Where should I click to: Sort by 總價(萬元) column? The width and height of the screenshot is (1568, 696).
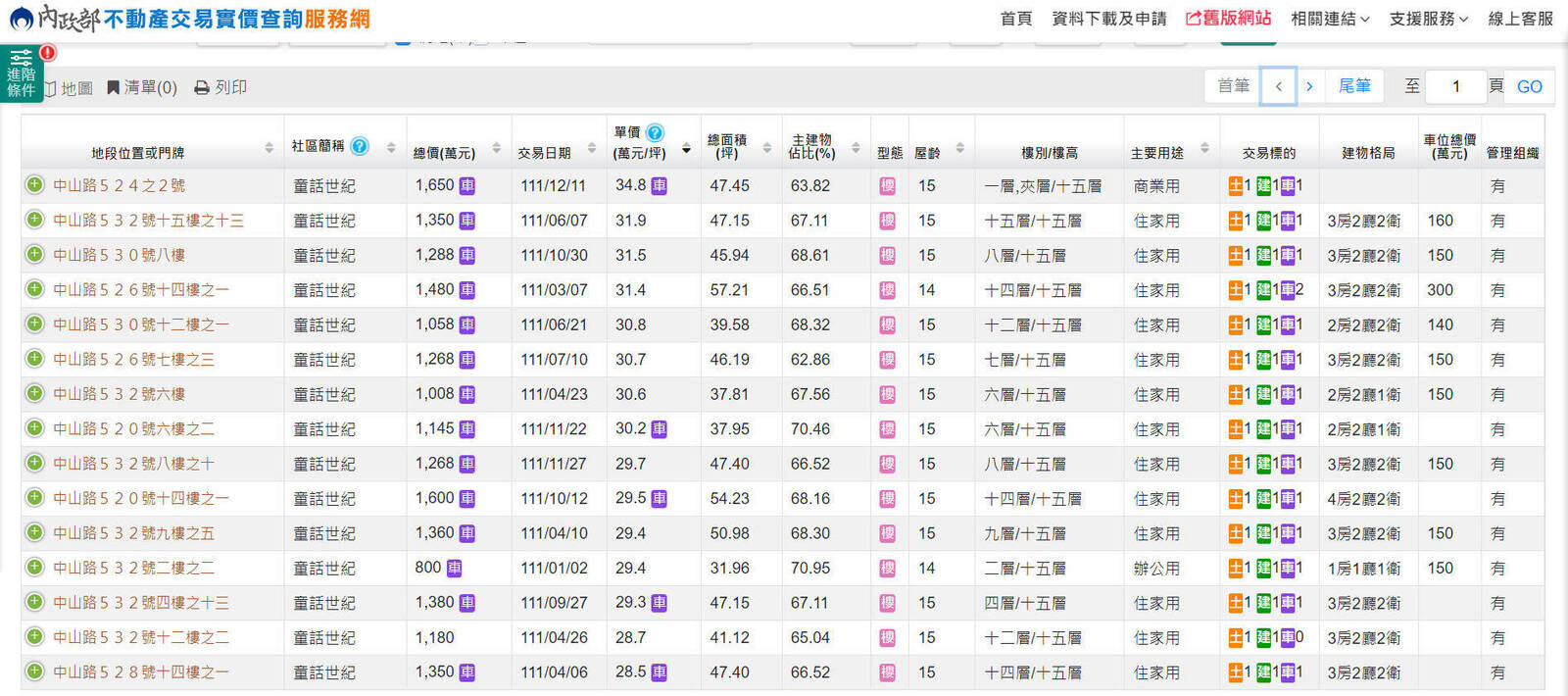(496, 148)
